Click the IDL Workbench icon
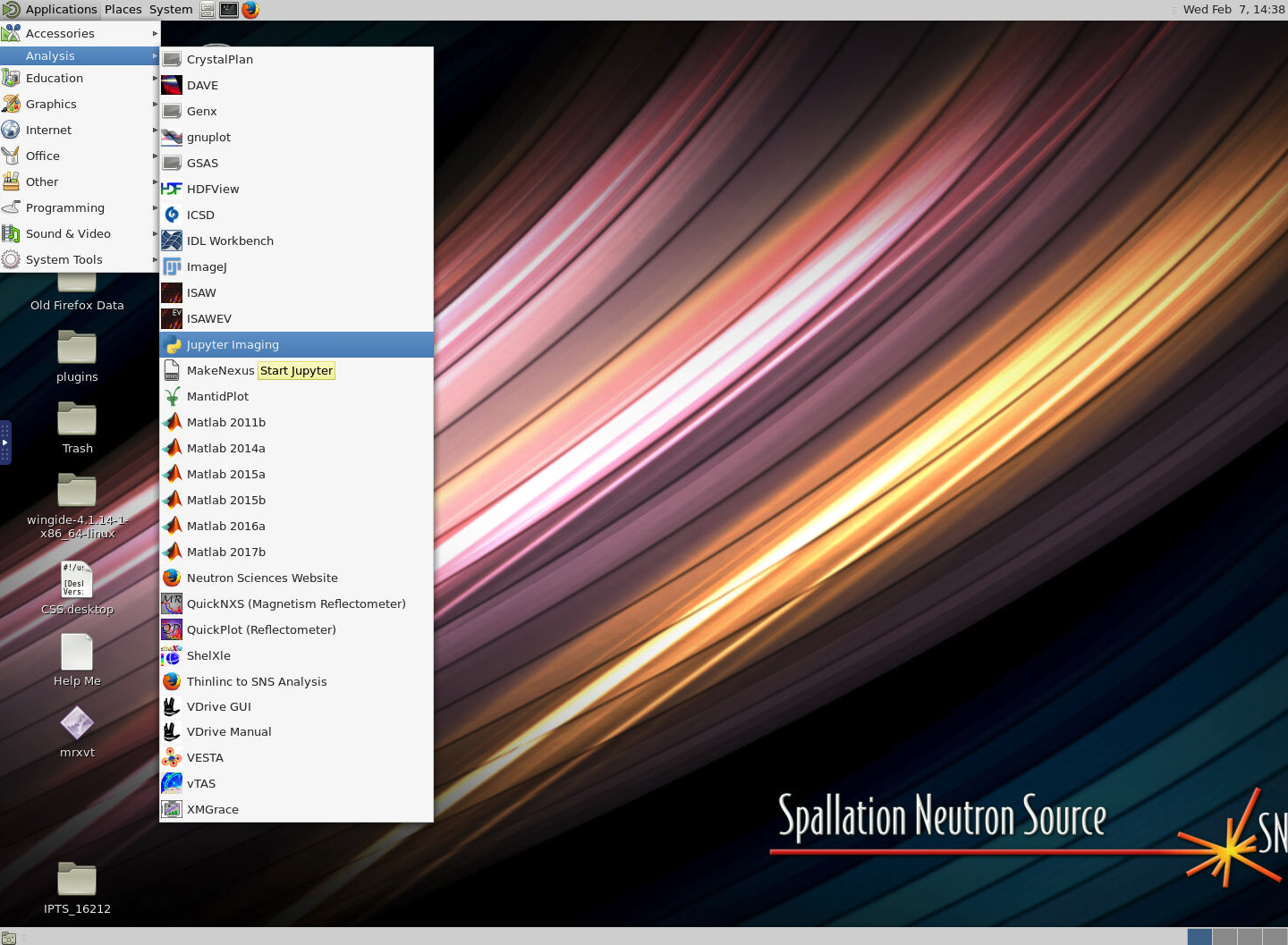This screenshot has height=945, width=1288. point(172,240)
